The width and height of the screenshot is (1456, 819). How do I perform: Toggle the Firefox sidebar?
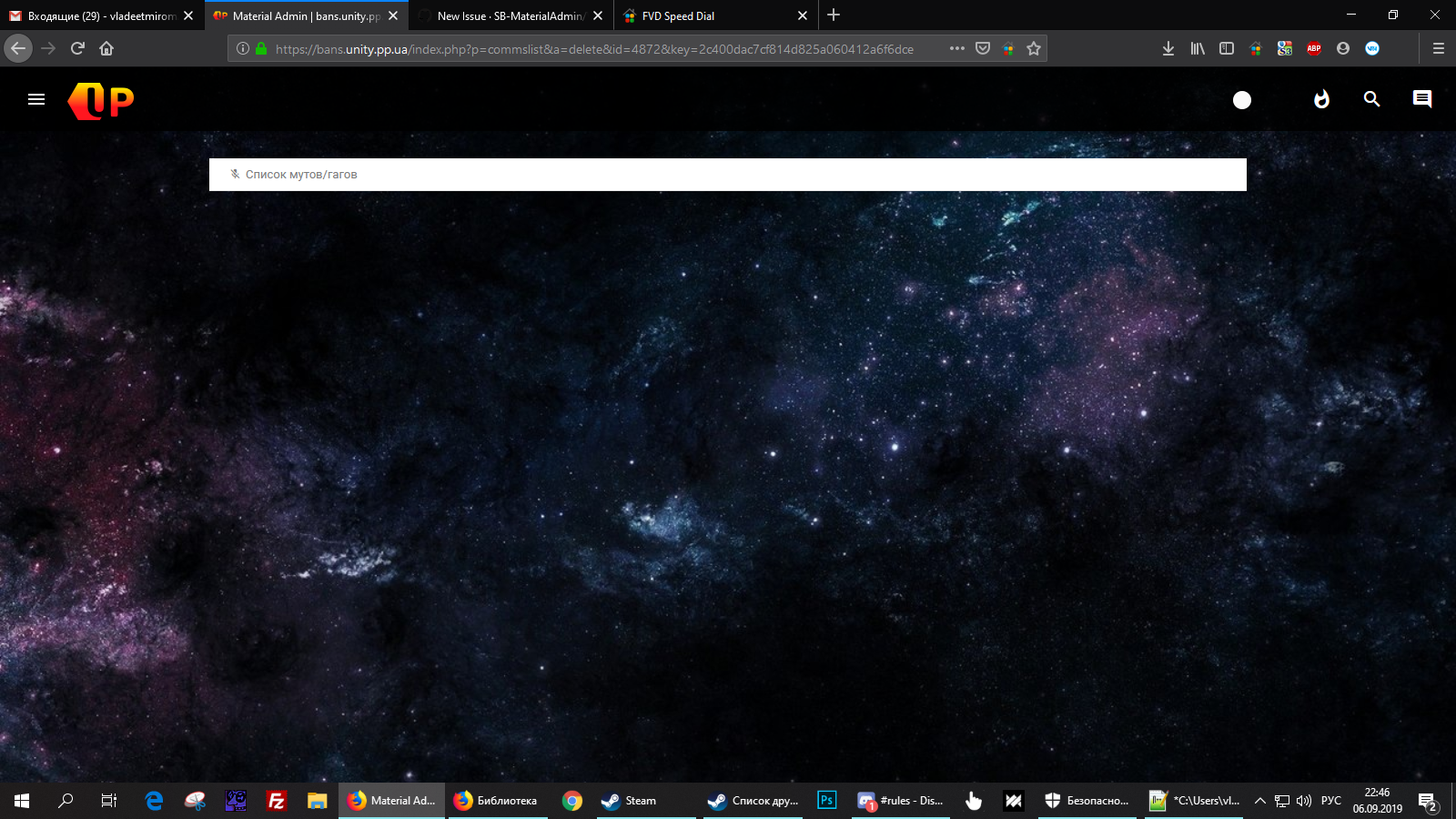click(x=1227, y=48)
